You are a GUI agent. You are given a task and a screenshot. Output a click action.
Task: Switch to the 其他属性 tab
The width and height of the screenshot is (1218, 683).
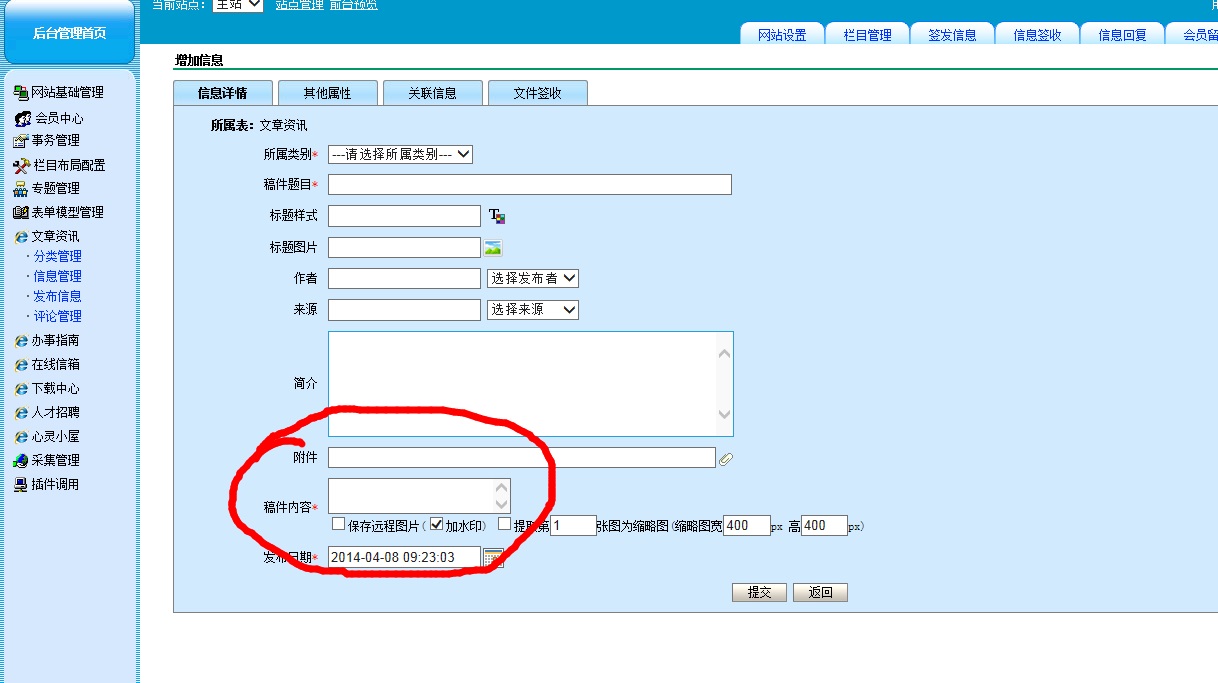coord(328,93)
